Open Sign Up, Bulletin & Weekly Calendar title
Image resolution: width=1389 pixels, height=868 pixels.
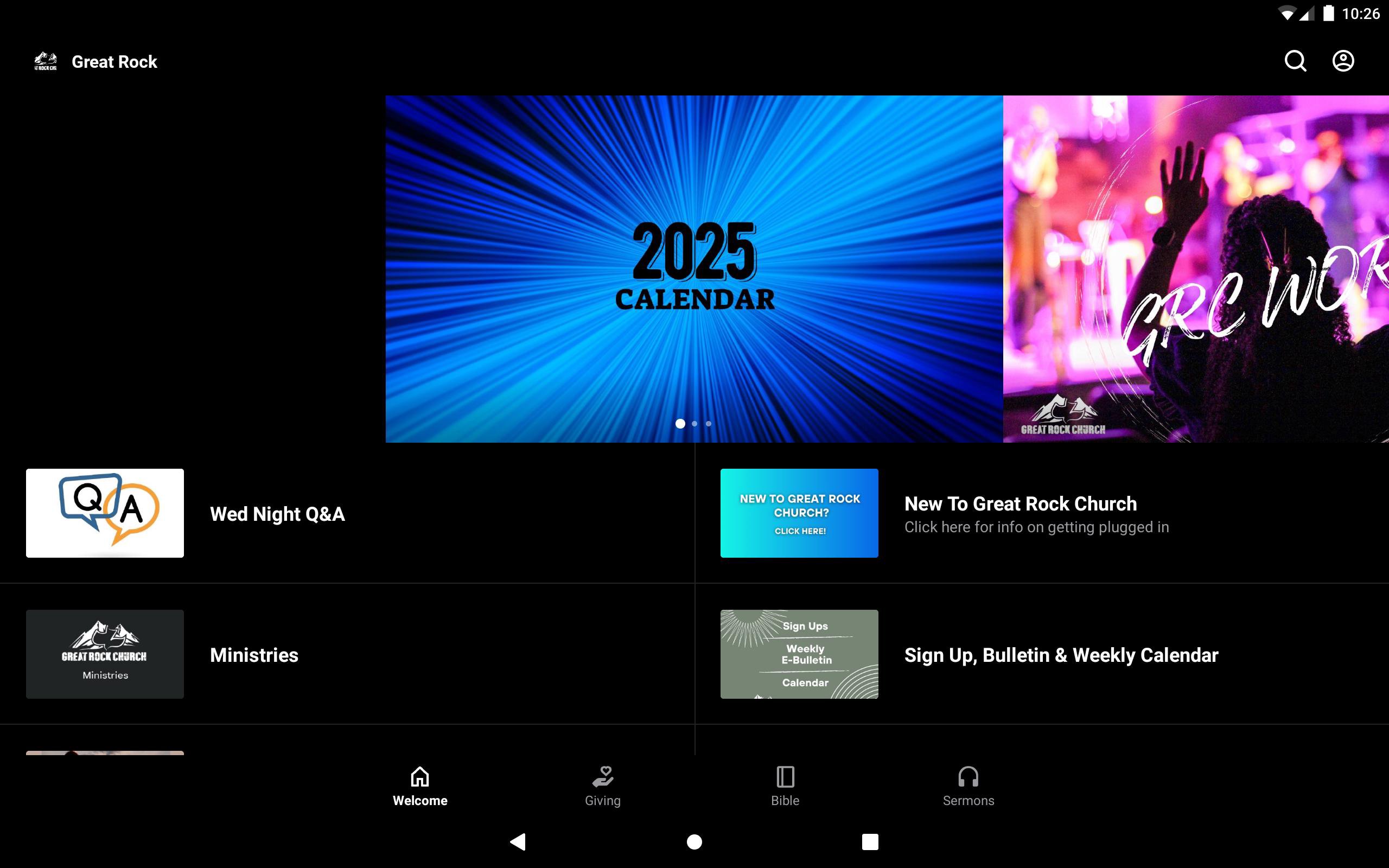tap(1061, 655)
